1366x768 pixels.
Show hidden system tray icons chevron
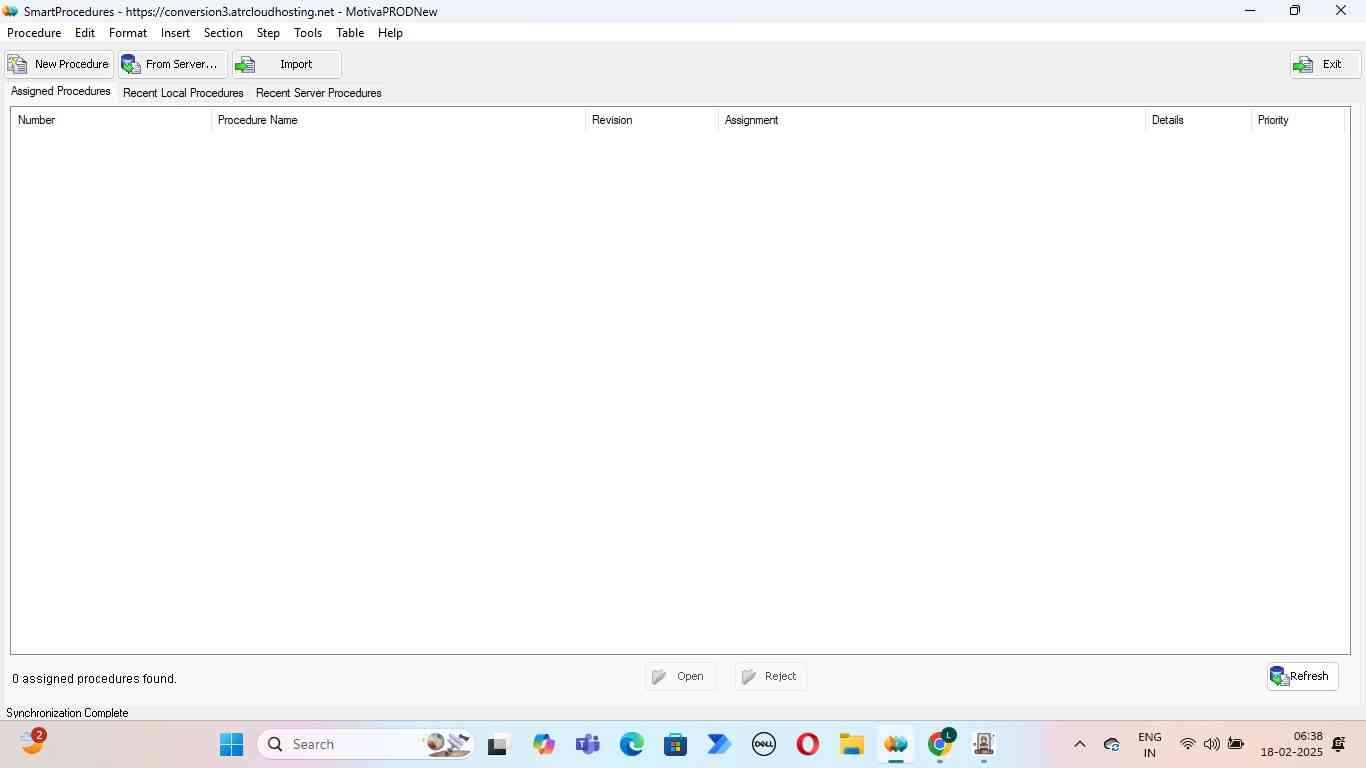[x=1079, y=745]
